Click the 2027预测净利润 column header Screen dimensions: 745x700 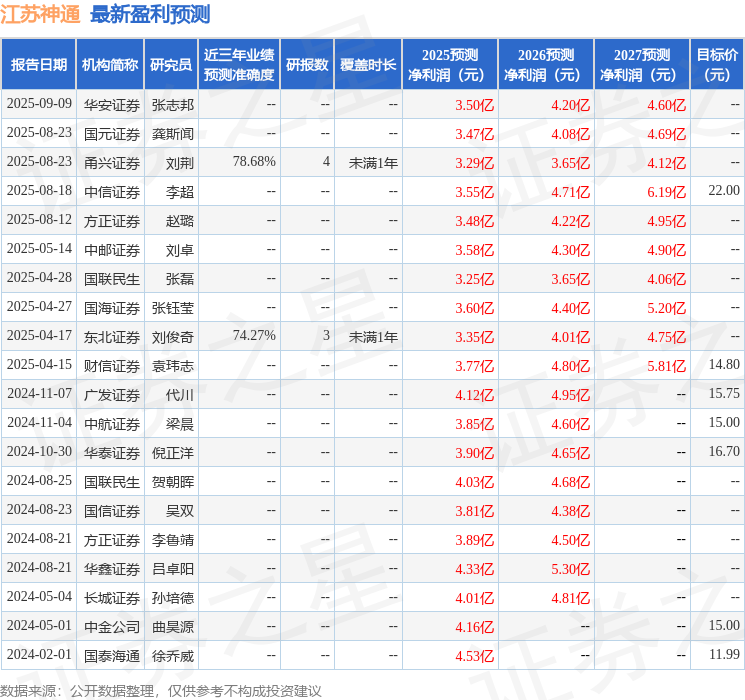click(x=642, y=65)
